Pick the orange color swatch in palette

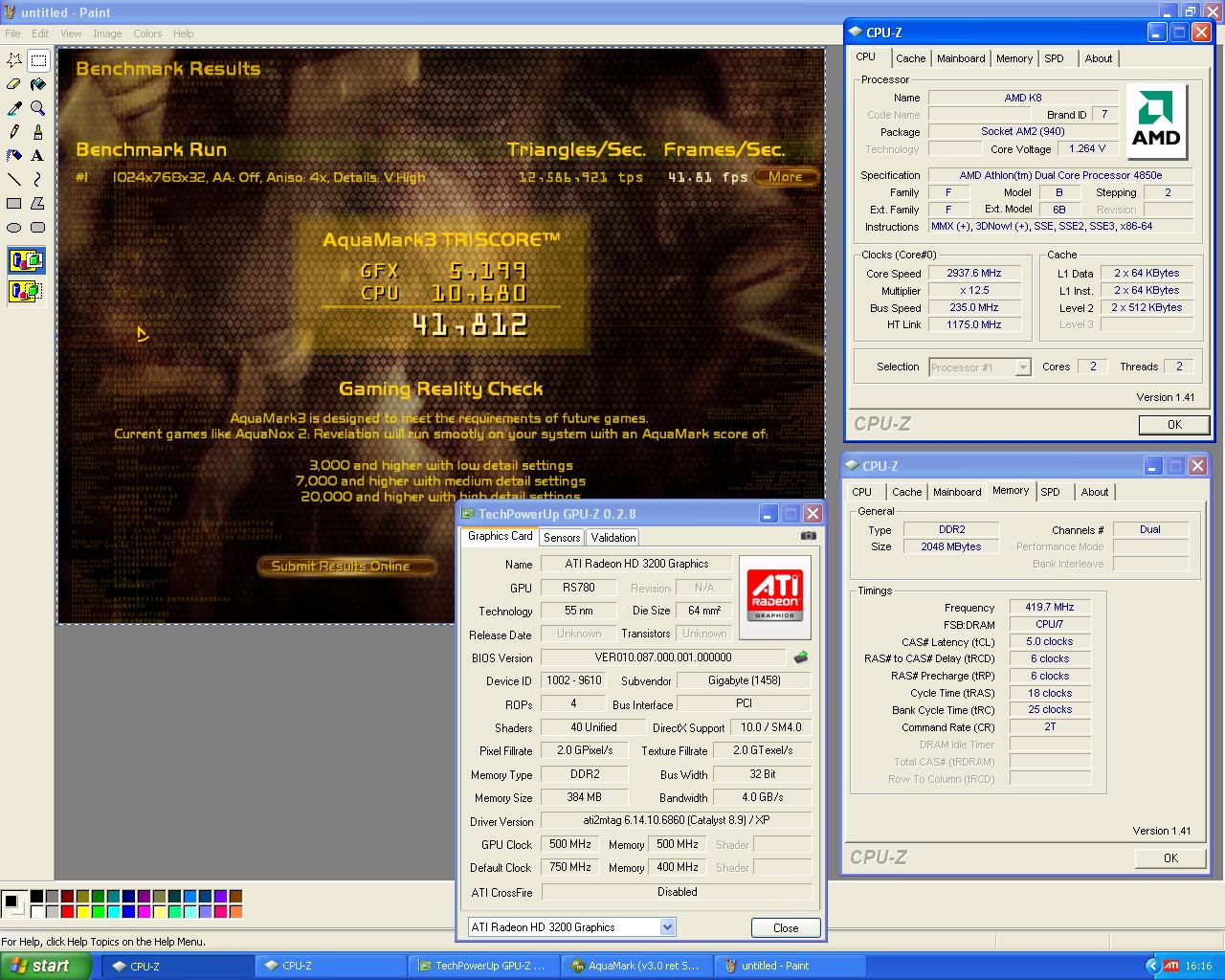[x=235, y=911]
